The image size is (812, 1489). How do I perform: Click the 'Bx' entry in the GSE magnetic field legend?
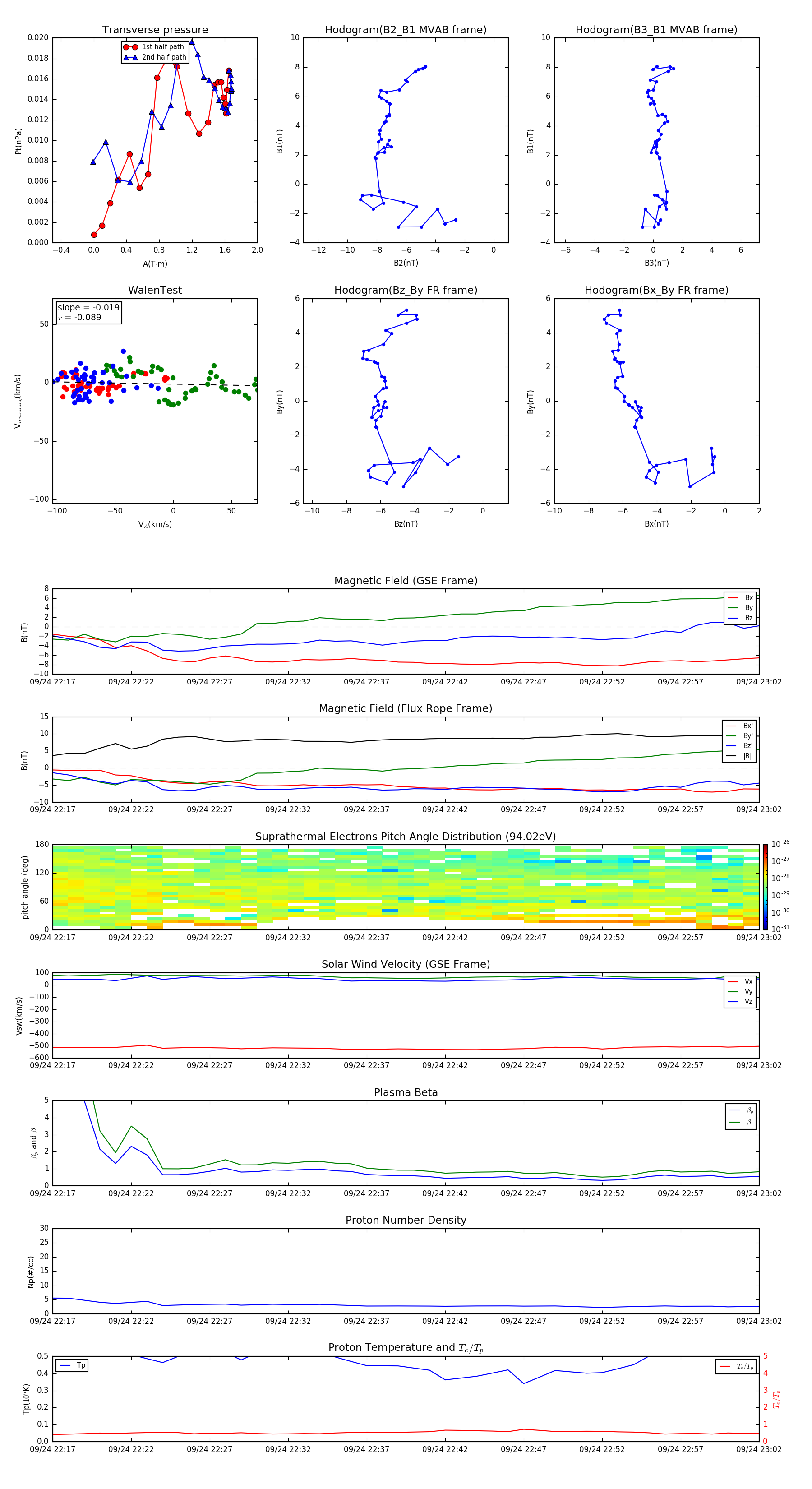point(740,598)
